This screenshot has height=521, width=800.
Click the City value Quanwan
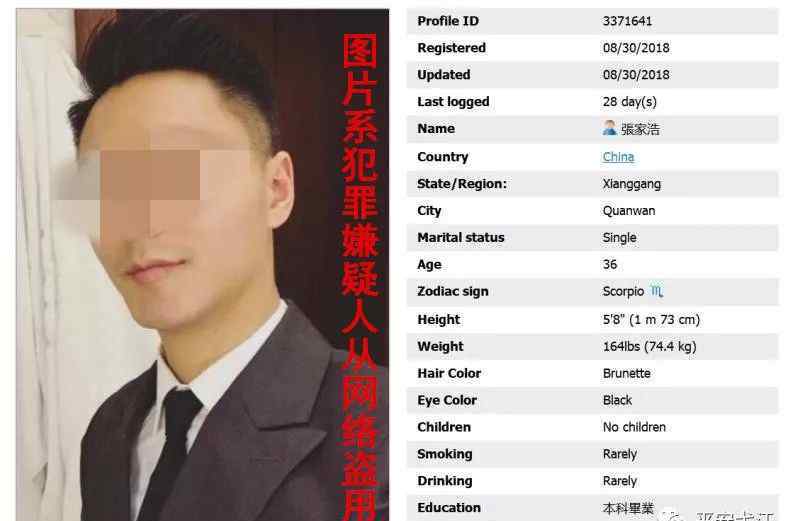pyautogui.click(x=629, y=211)
